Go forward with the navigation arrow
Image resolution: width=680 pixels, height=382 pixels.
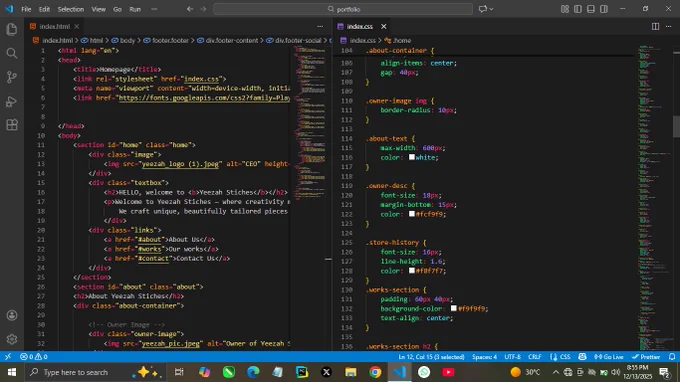pos(203,9)
